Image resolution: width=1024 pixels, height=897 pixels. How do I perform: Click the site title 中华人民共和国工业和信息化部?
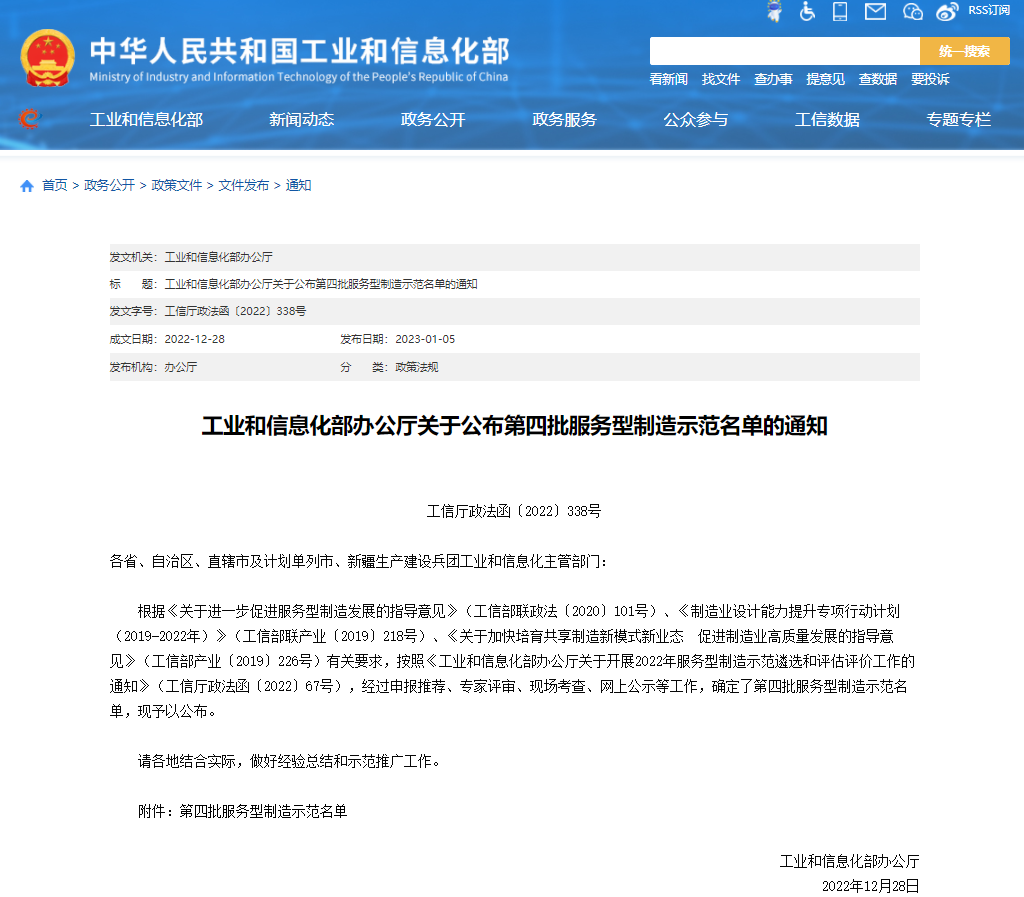(x=299, y=51)
